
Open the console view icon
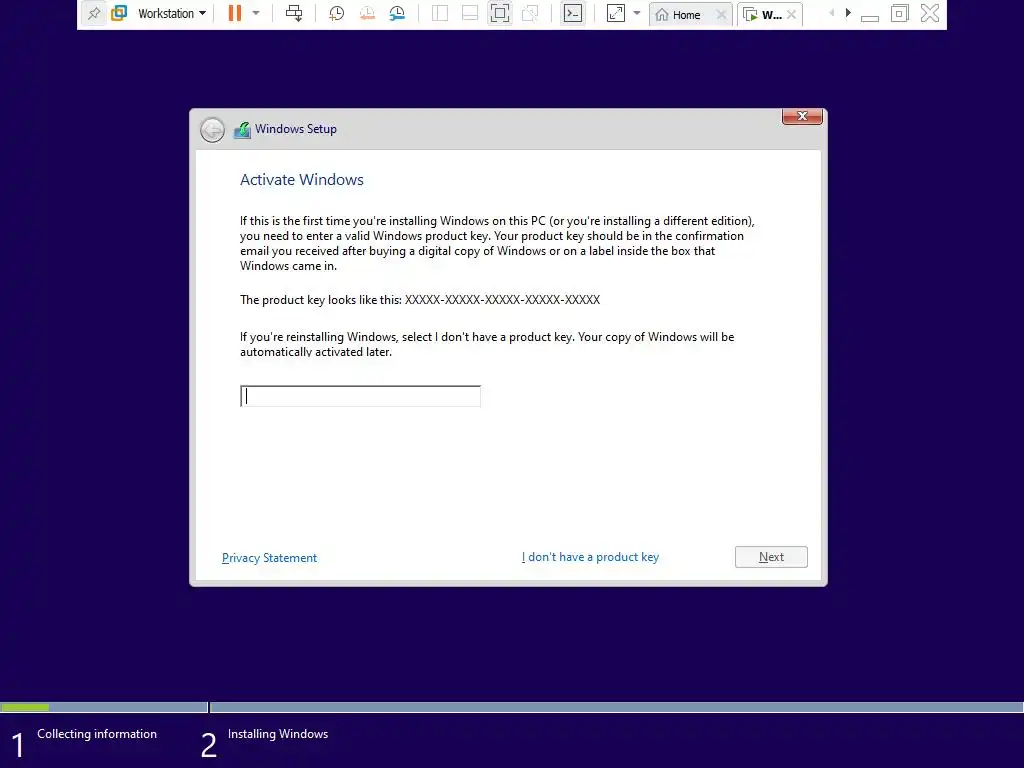(573, 13)
